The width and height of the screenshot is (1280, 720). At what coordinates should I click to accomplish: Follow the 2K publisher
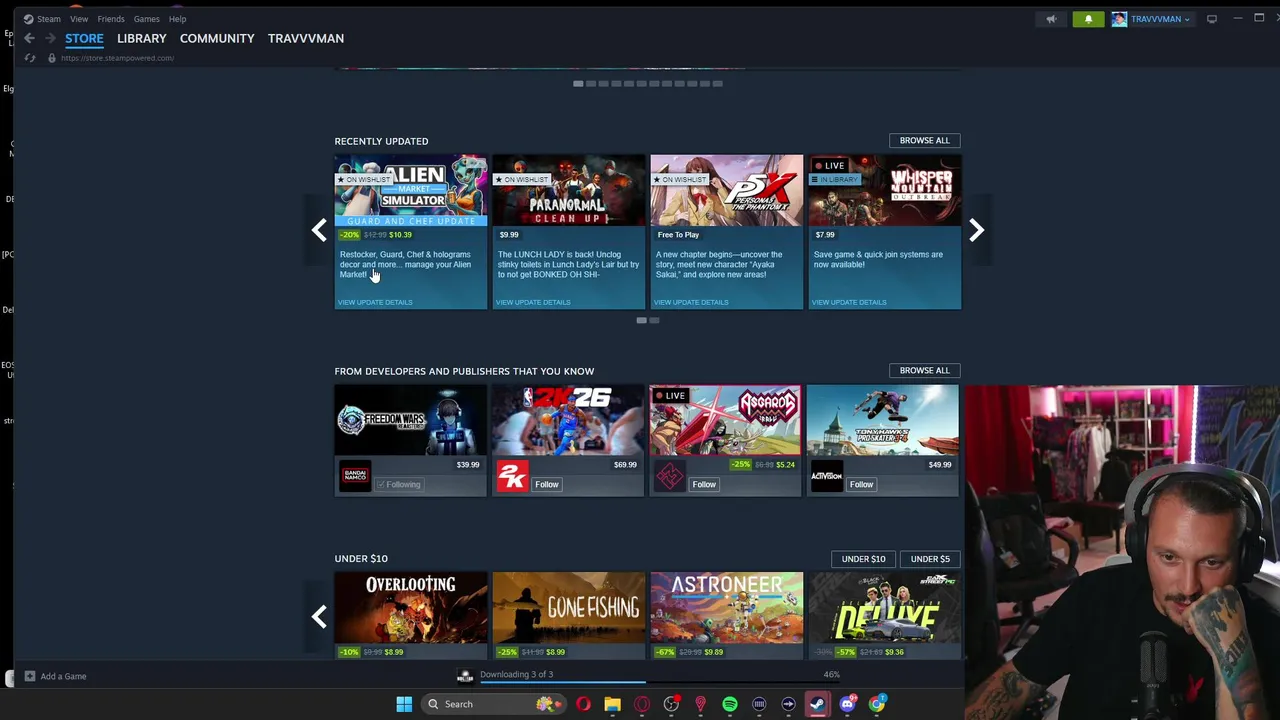click(546, 484)
